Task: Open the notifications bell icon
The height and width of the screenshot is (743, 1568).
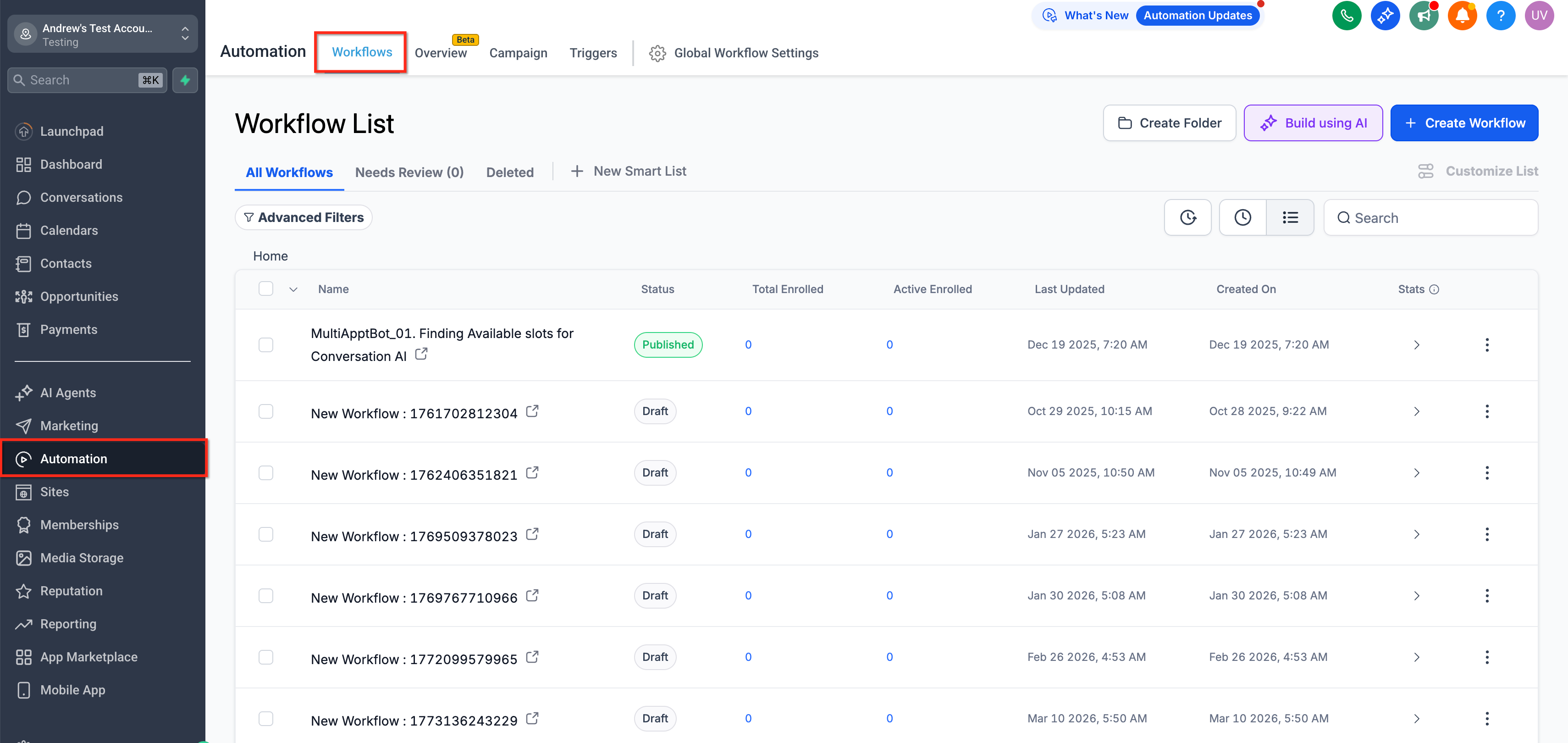Action: click(1462, 16)
